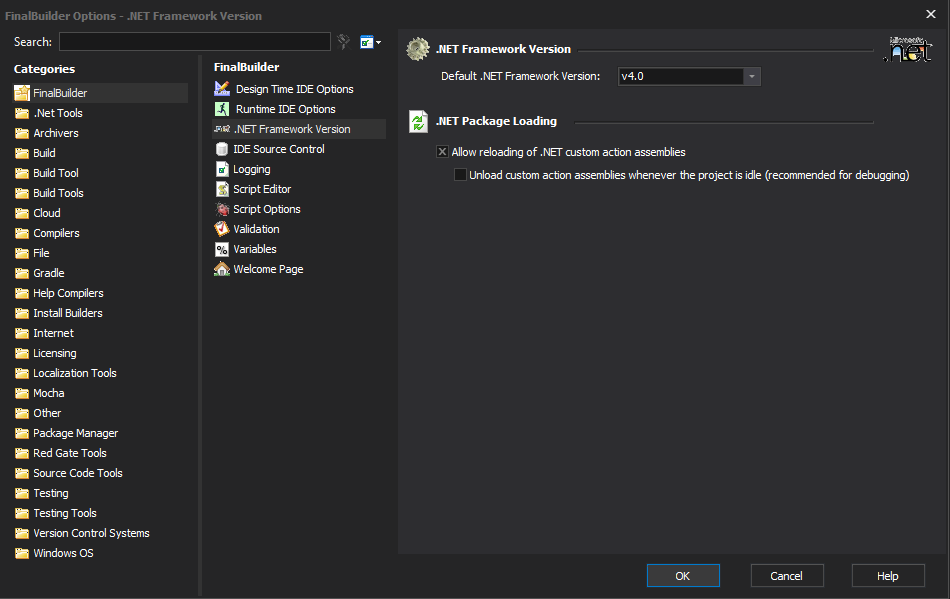Select the Script Options bug icon
The height and width of the screenshot is (599, 950).
(222, 209)
